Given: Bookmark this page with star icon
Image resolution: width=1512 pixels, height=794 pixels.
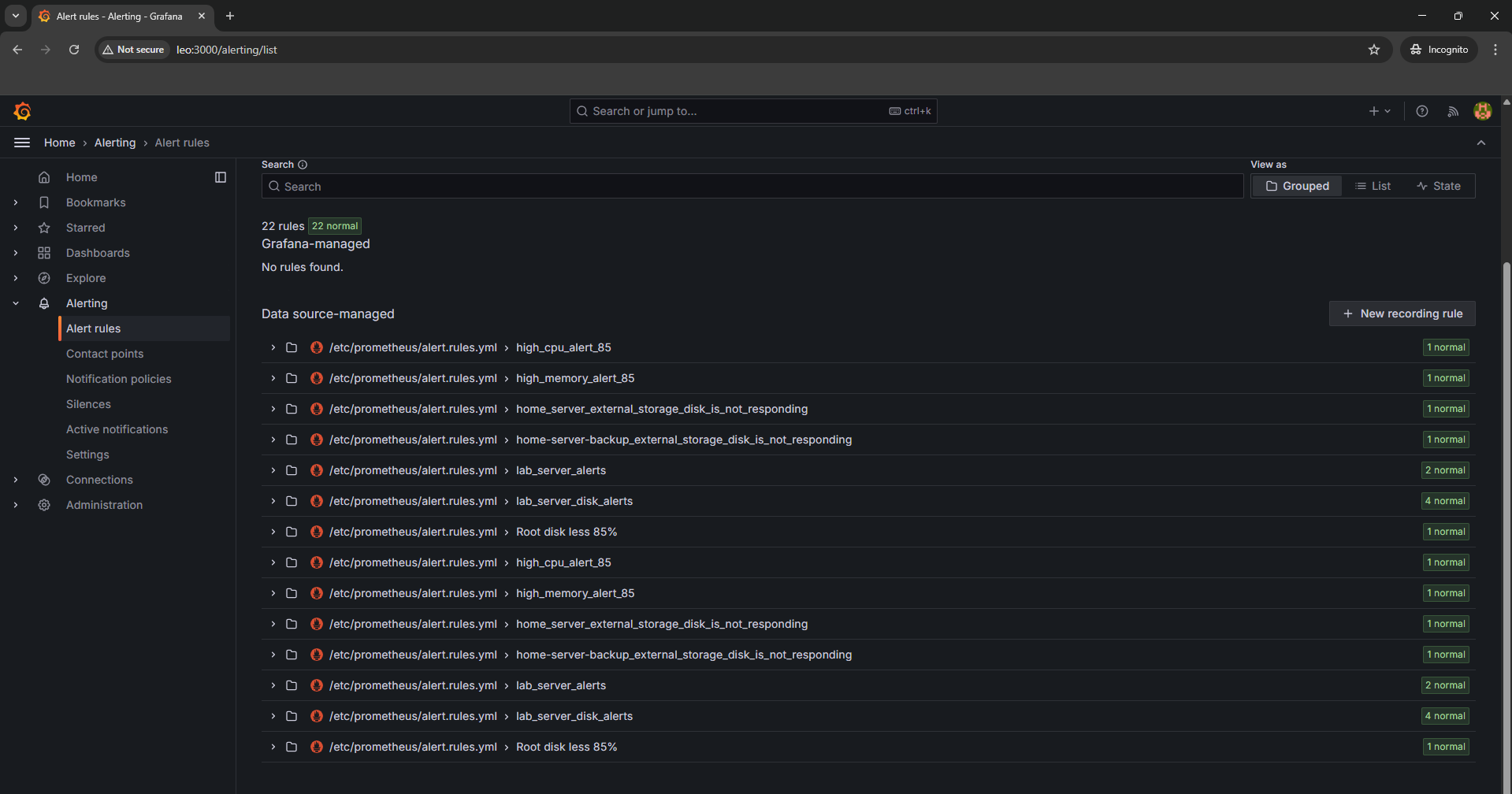Looking at the screenshot, I should click(x=1373, y=50).
